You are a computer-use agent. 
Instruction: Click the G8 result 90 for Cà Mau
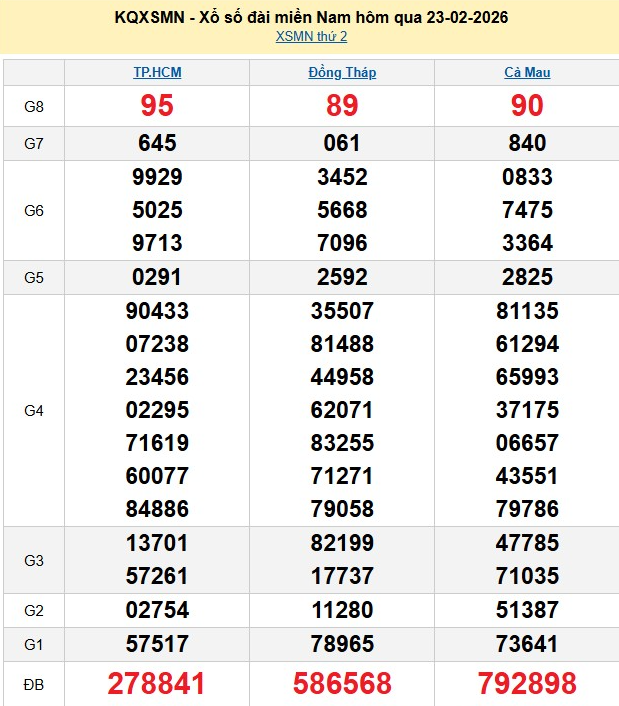click(527, 106)
